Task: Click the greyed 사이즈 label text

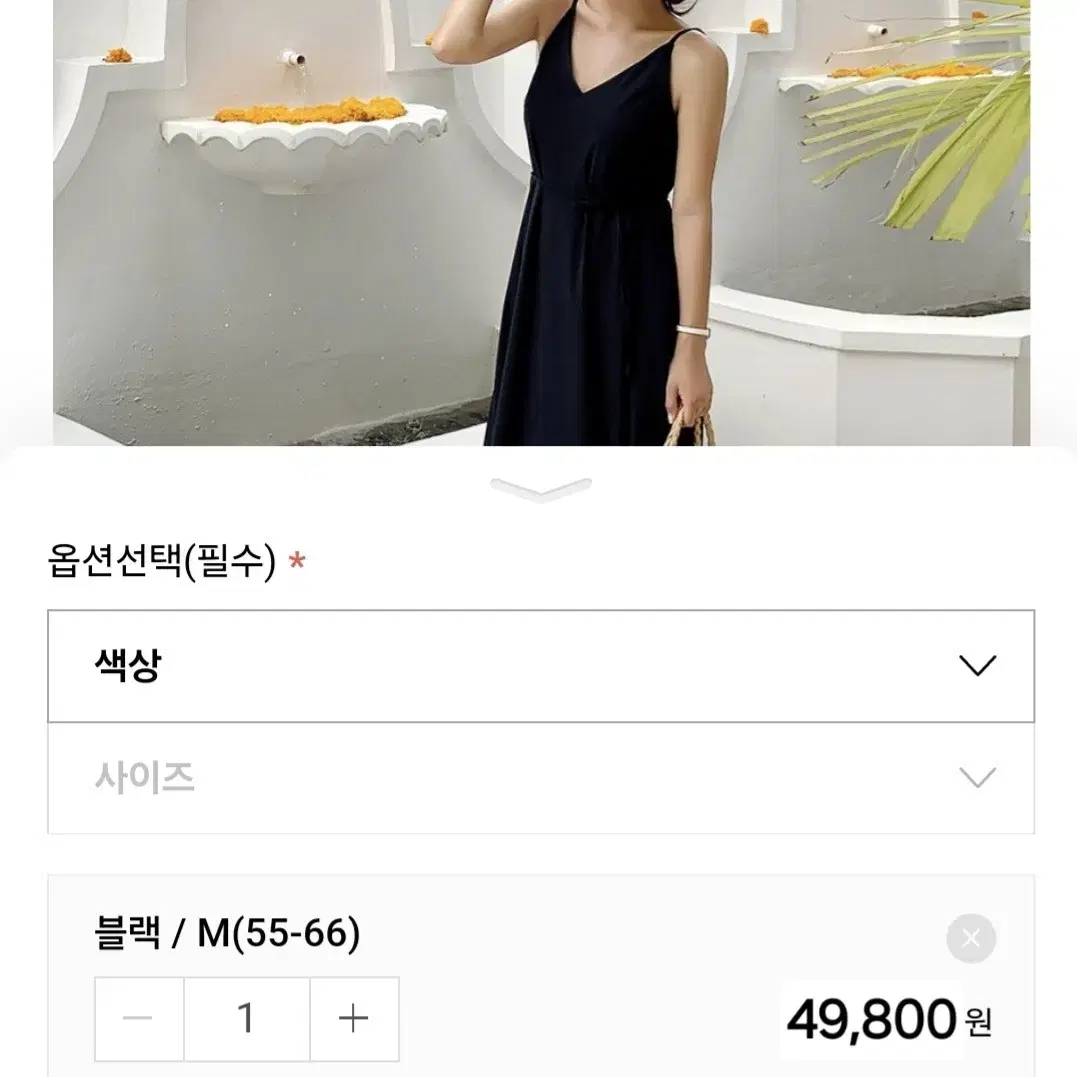Action: point(145,778)
